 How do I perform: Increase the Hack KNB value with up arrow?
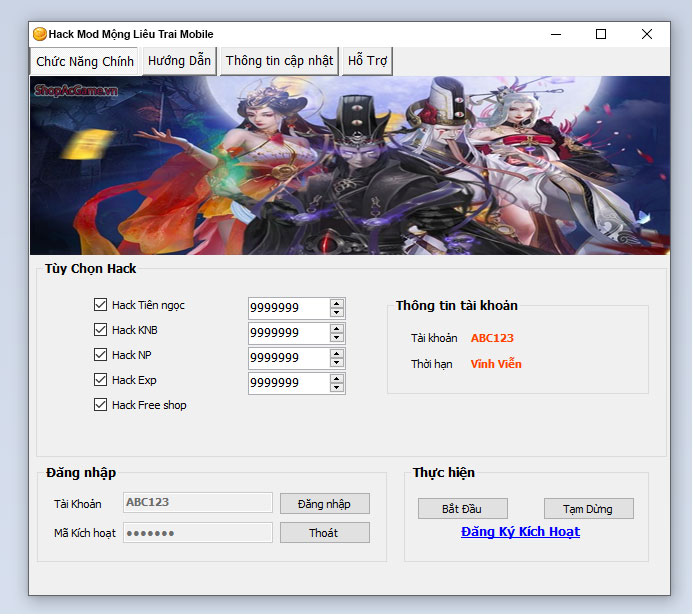pyautogui.click(x=337, y=329)
